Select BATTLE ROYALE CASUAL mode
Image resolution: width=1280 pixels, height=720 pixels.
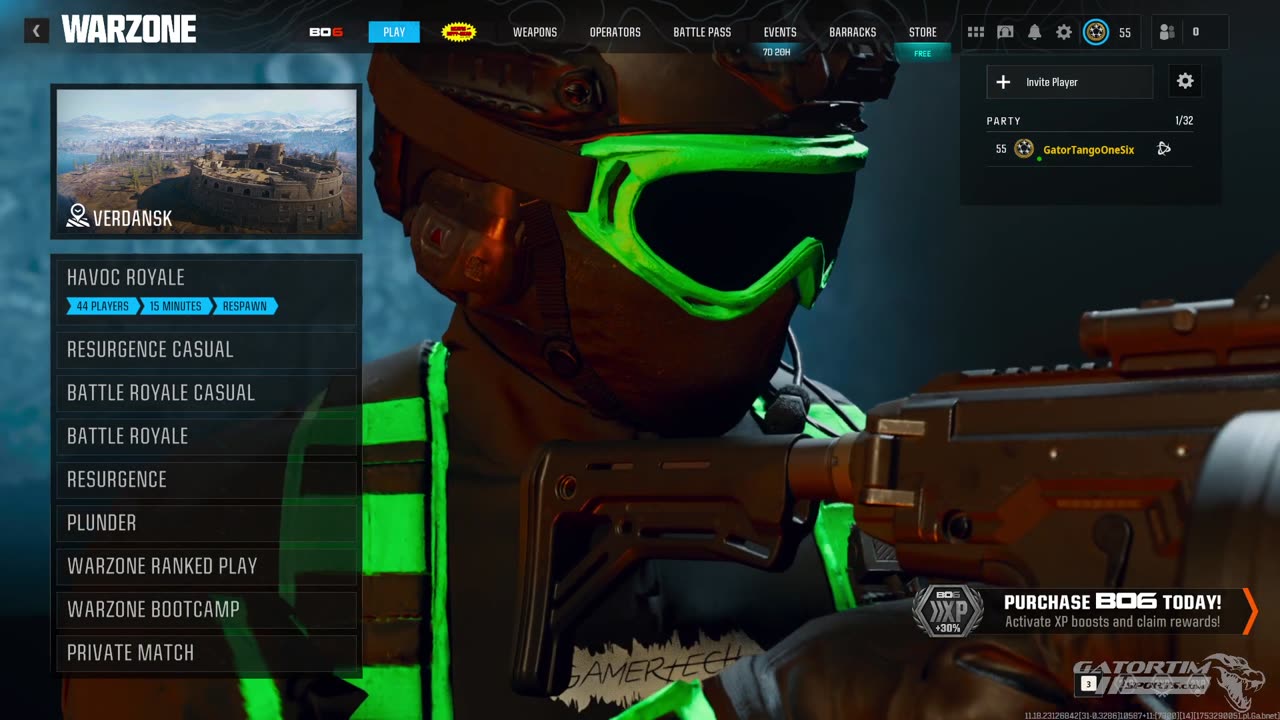point(206,393)
